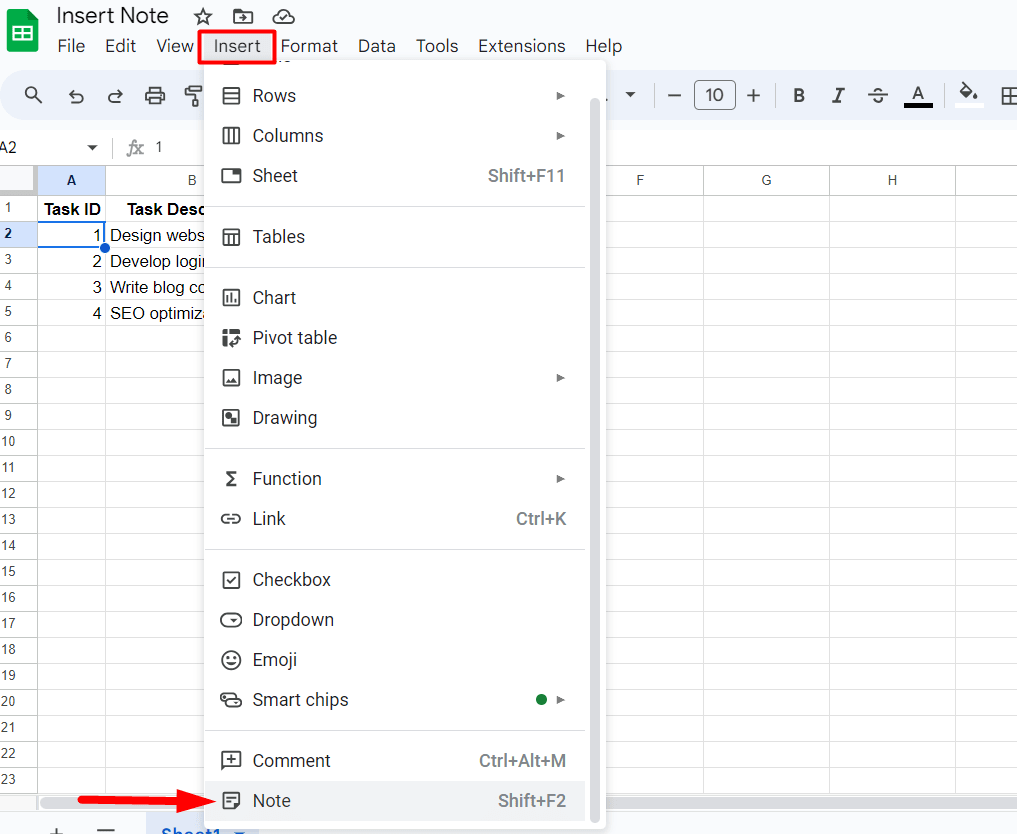Select the Paint format tool
This screenshot has height=834, width=1017.
tap(193, 95)
